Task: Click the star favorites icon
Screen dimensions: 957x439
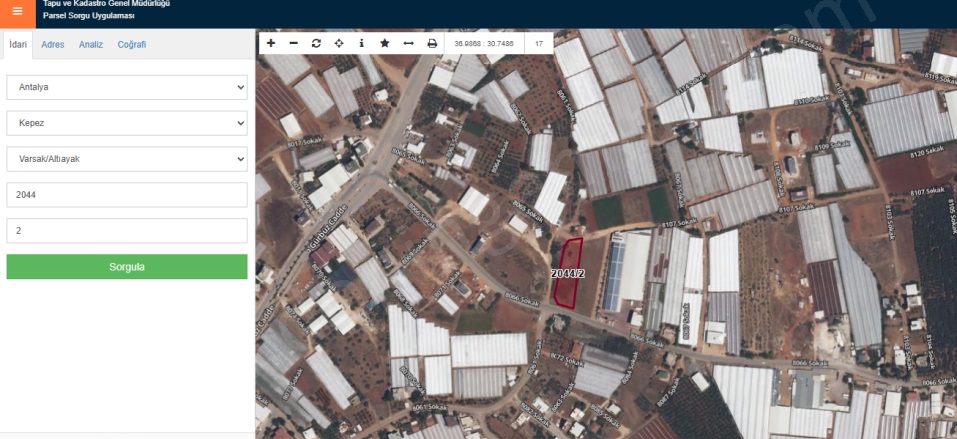Action: point(384,44)
